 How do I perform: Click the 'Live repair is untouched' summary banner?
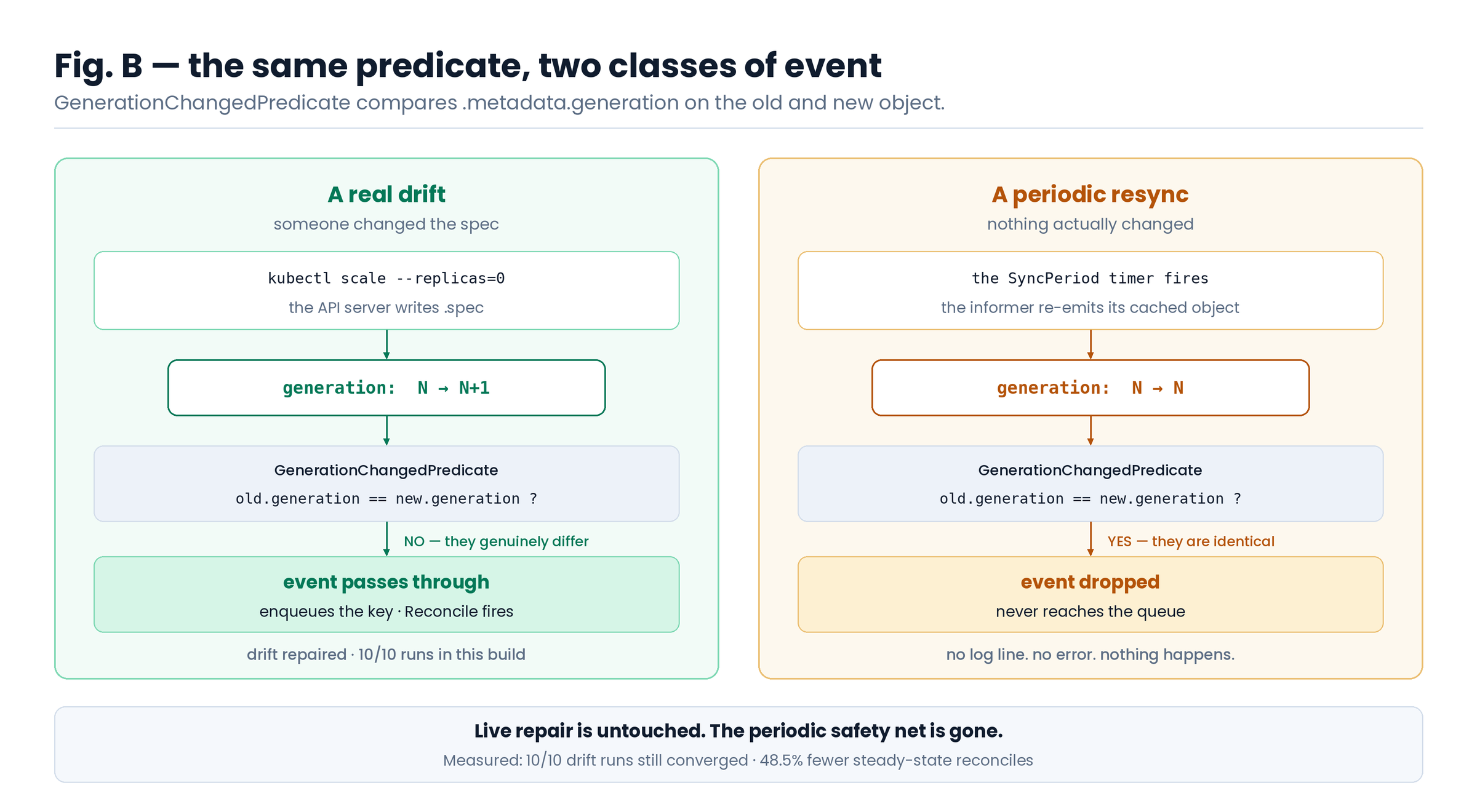(738, 744)
